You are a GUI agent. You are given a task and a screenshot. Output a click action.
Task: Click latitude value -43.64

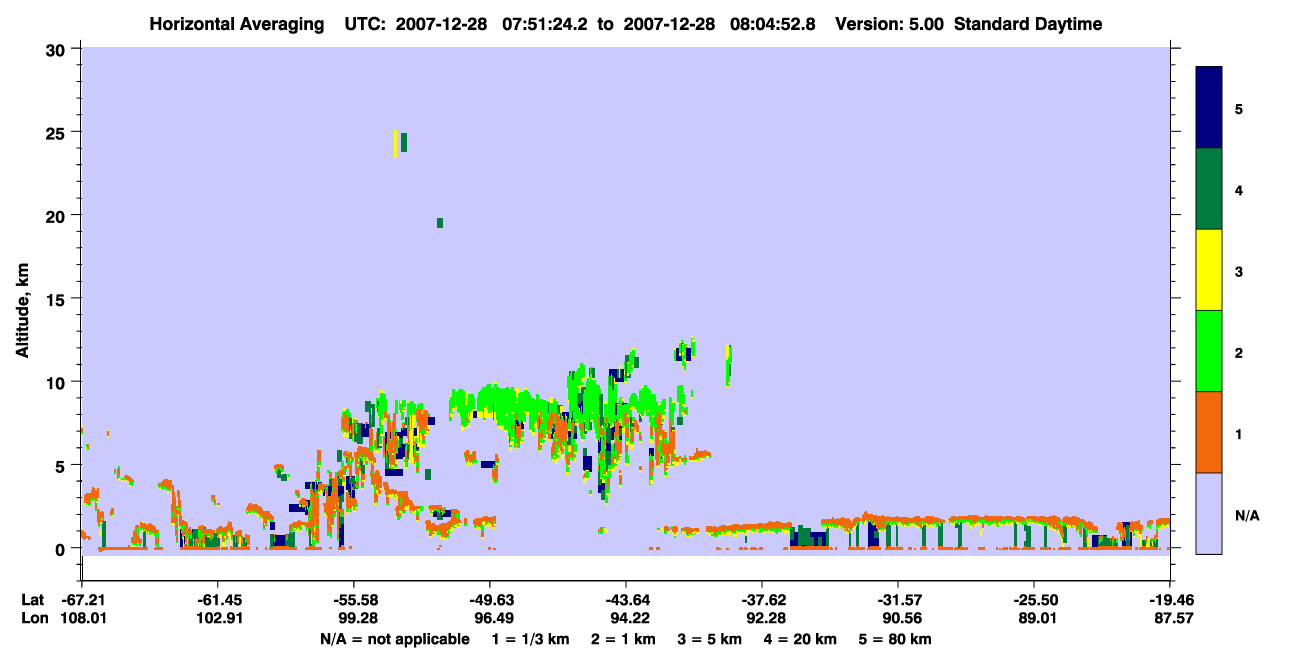tap(626, 600)
